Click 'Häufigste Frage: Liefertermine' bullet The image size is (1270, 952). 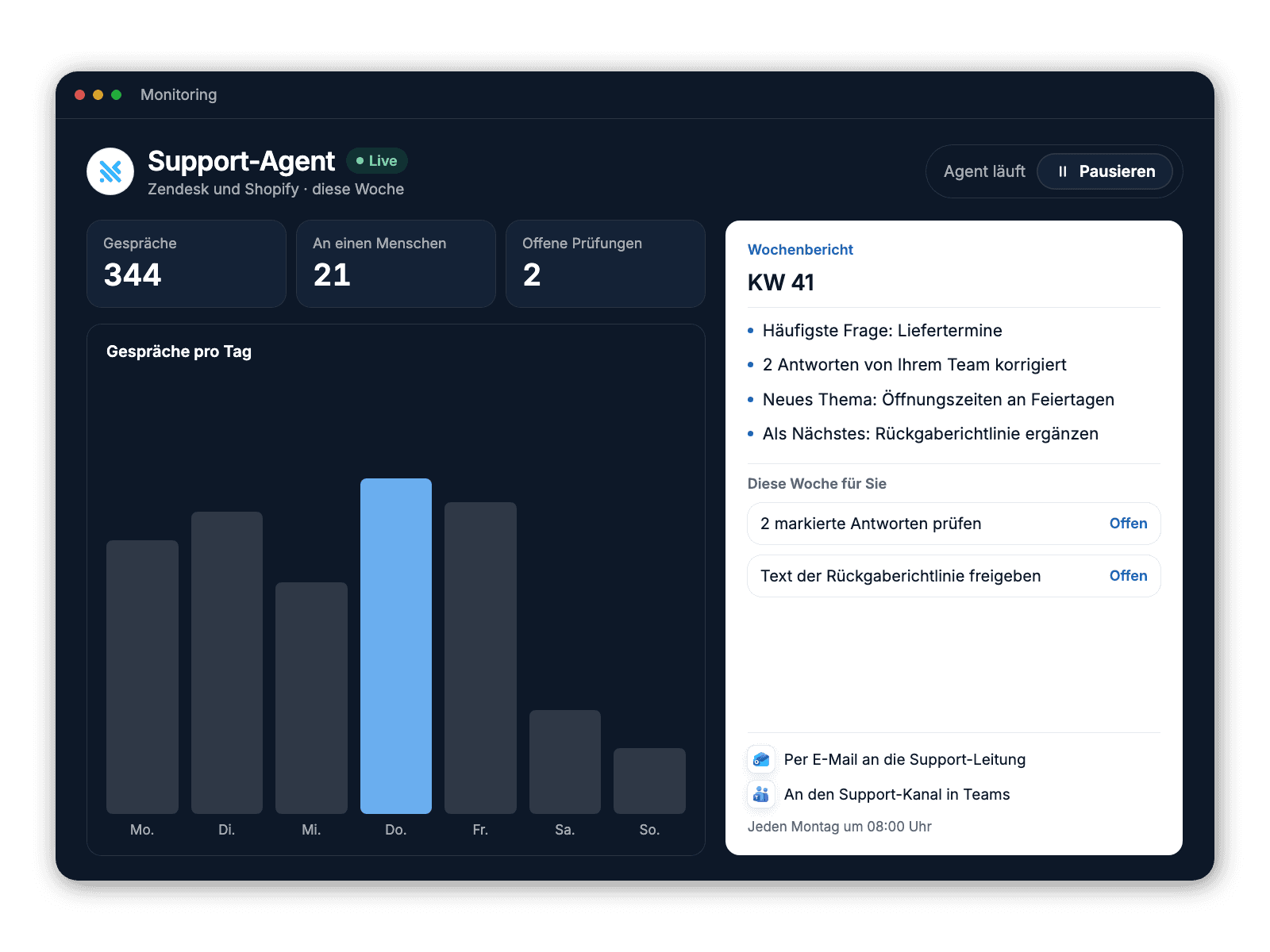pyautogui.click(x=882, y=331)
